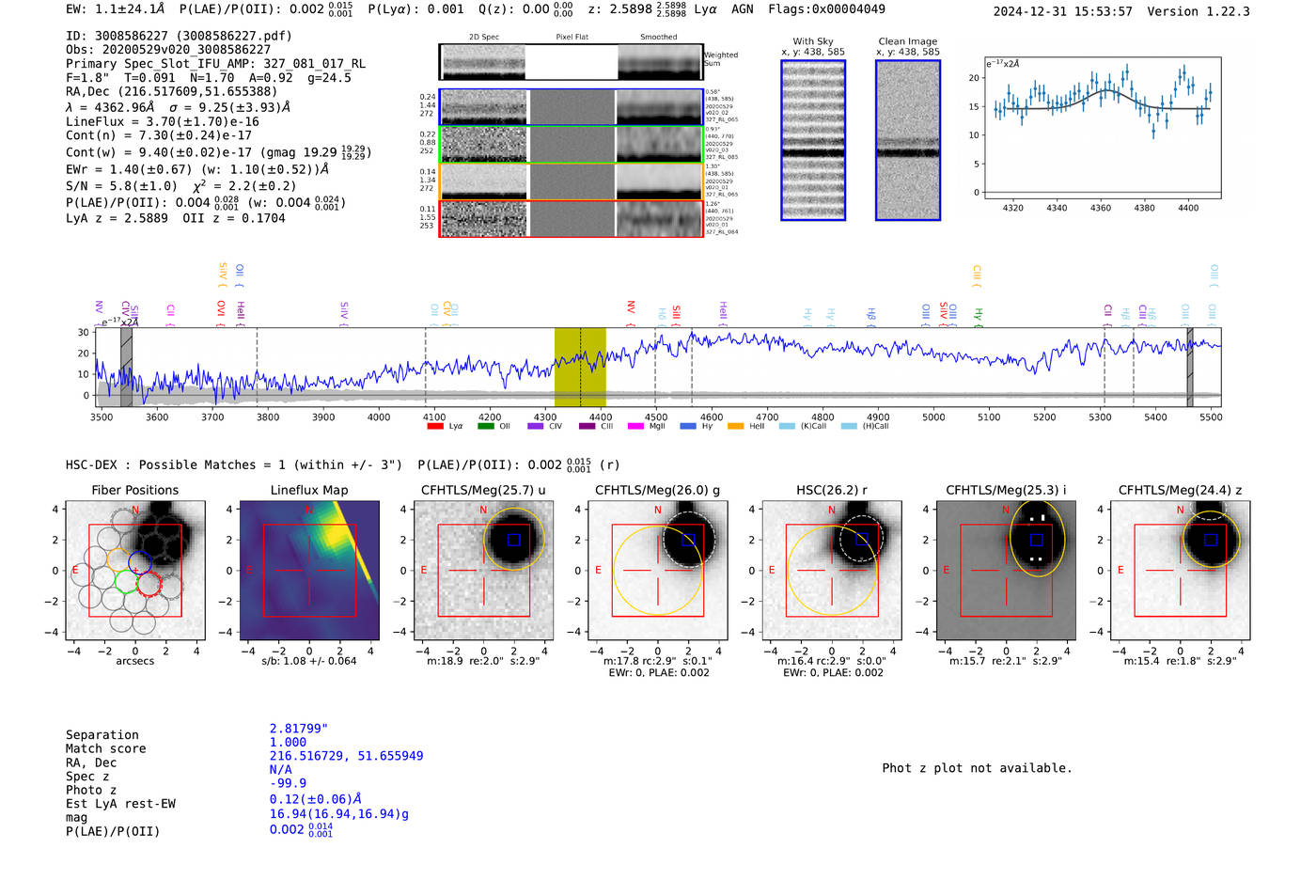Click the Smoothed column header
This screenshot has width=1316, height=896.
pyautogui.click(x=658, y=37)
